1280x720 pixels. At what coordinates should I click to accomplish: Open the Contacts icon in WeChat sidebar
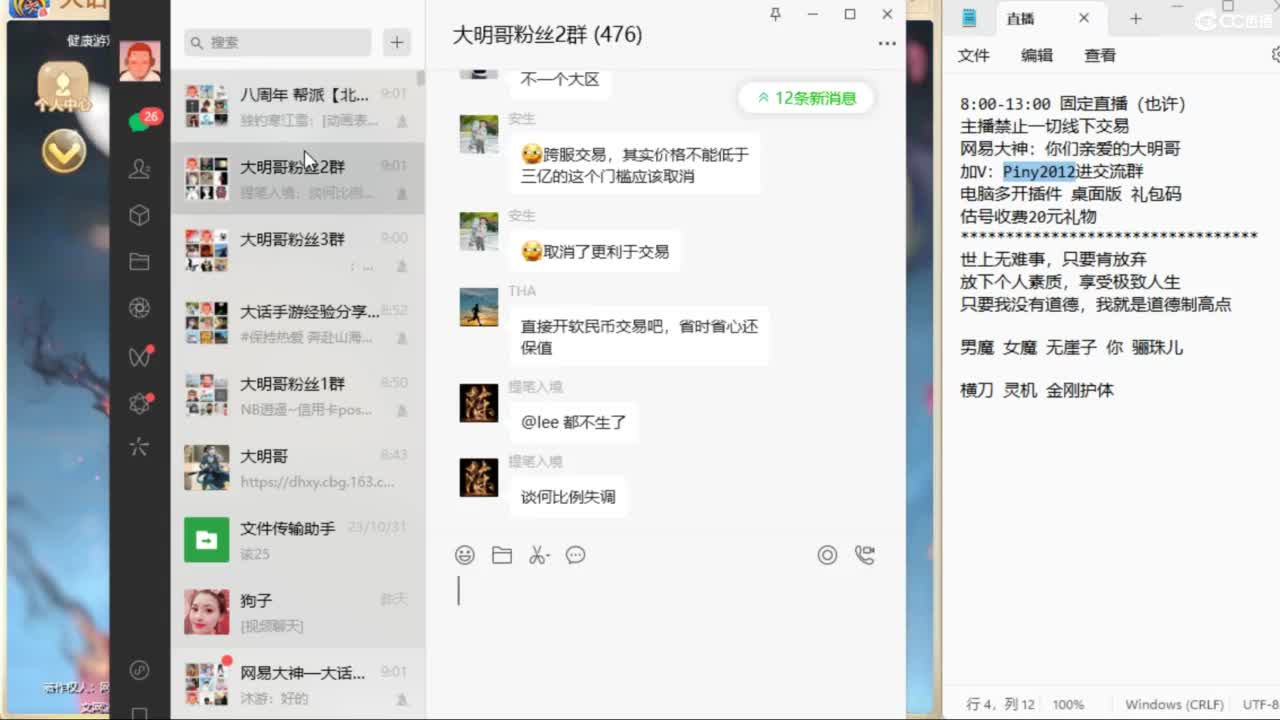tap(140, 169)
